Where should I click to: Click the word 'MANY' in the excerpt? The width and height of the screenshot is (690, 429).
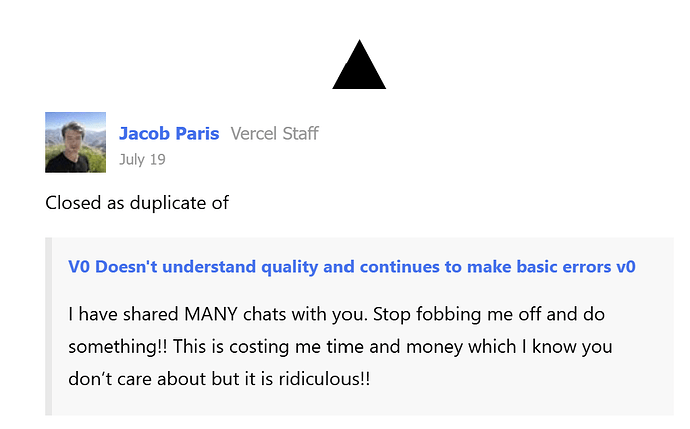point(211,314)
